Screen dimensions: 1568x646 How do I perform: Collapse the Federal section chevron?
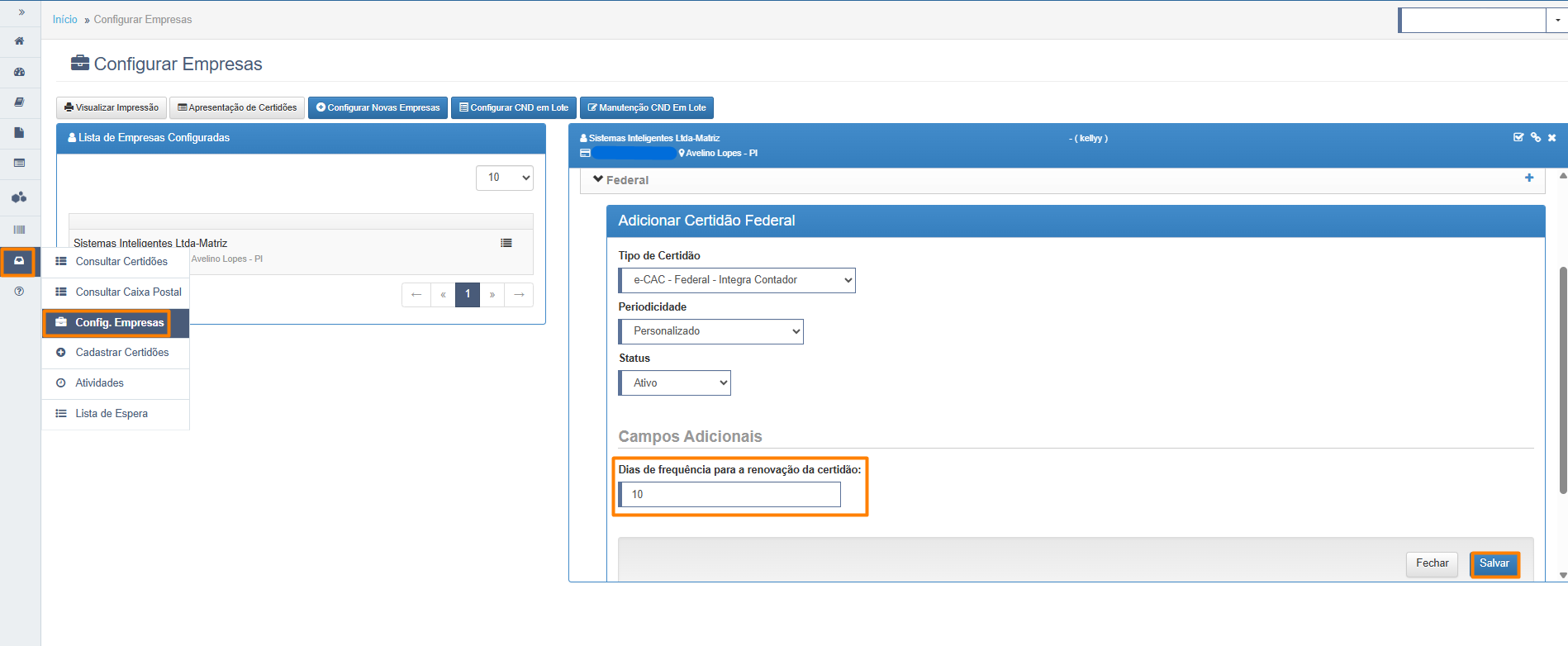(598, 179)
